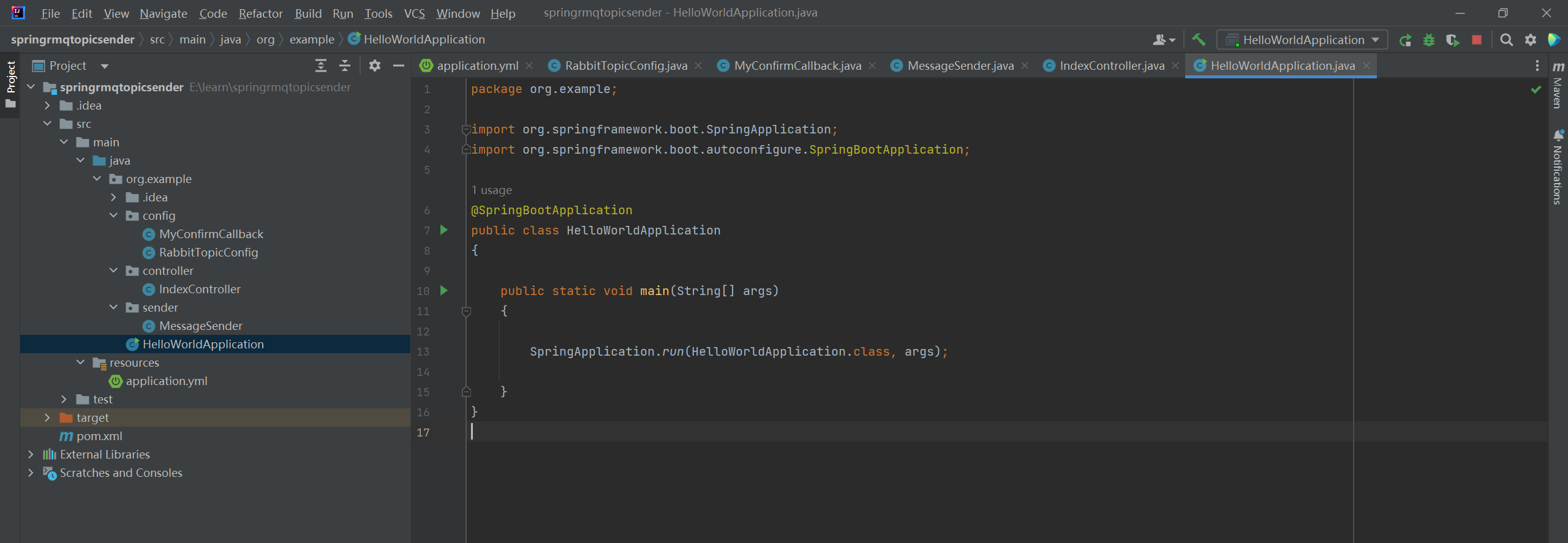Open Search Everywhere magnifier icon
Image resolution: width=1568 pixels, height=543 pixels.
point(1507,40)
